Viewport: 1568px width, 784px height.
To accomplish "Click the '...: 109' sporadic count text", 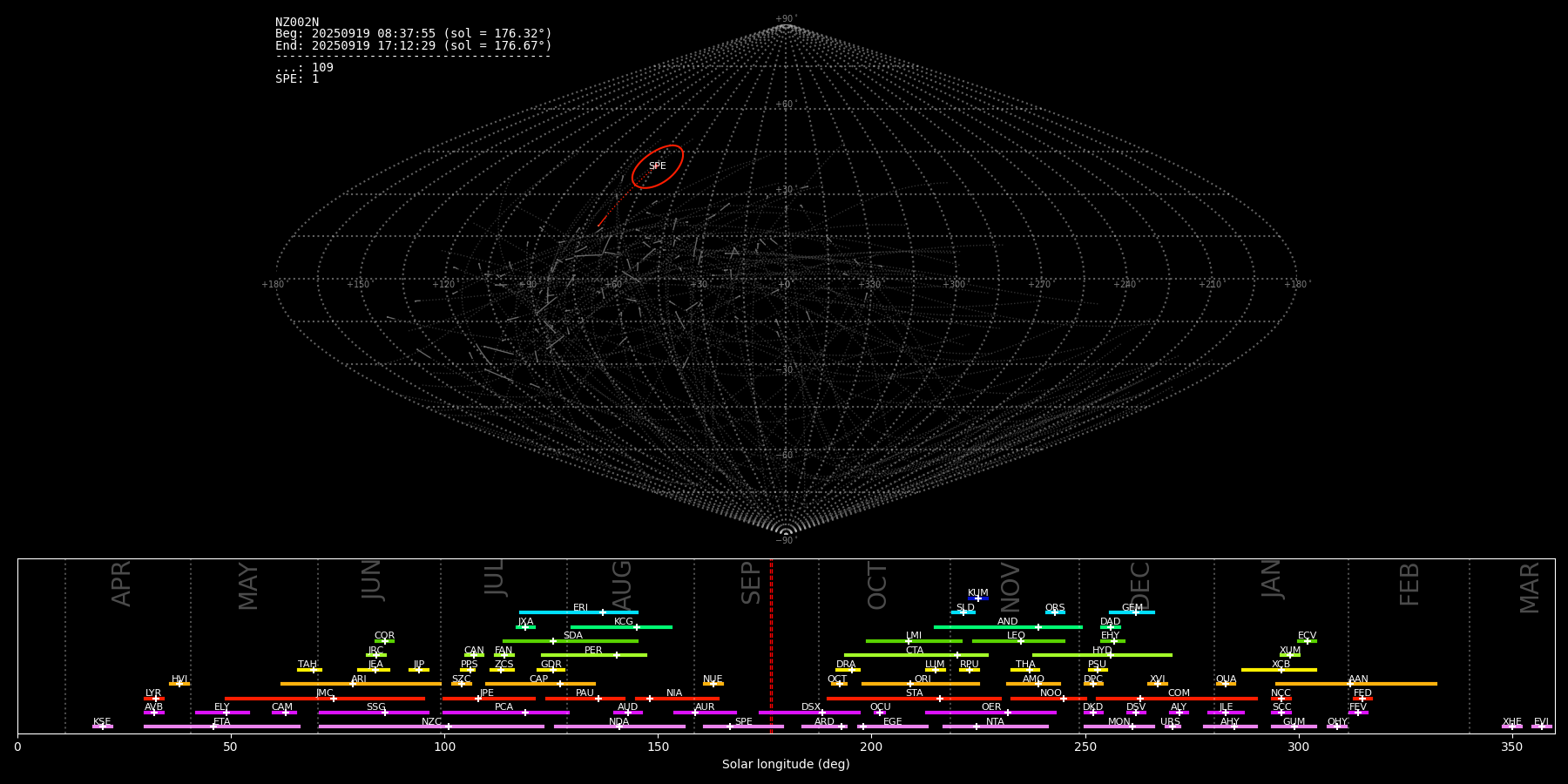I will click(x=304, y=67).
